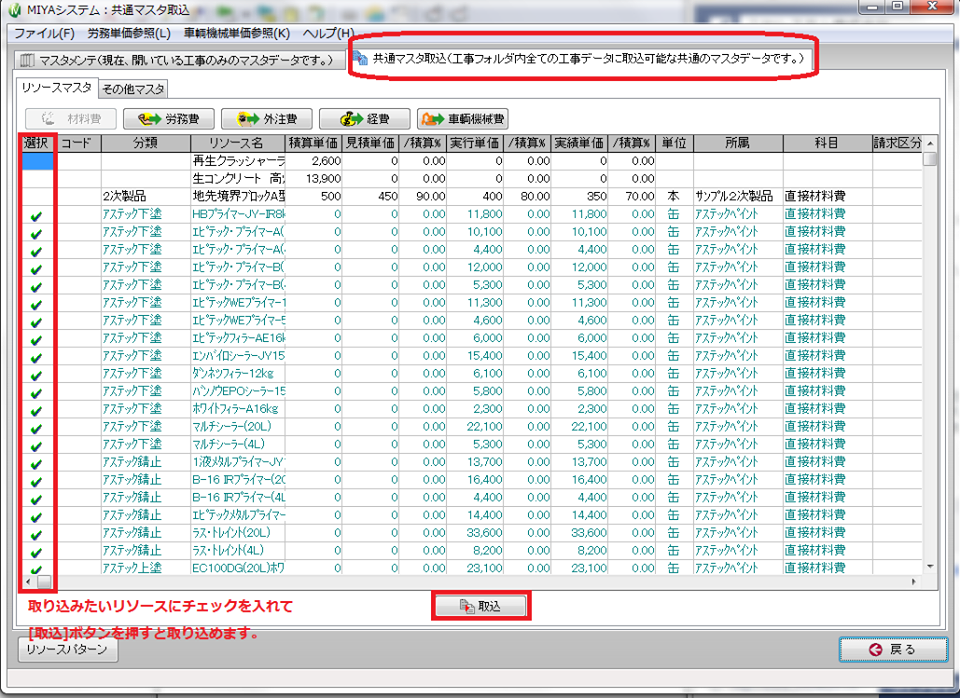Uncheck selection for ラス・トレイント(4L) row
The height and width of the screenshot is (698, 960).
click(x=36, y=552)
